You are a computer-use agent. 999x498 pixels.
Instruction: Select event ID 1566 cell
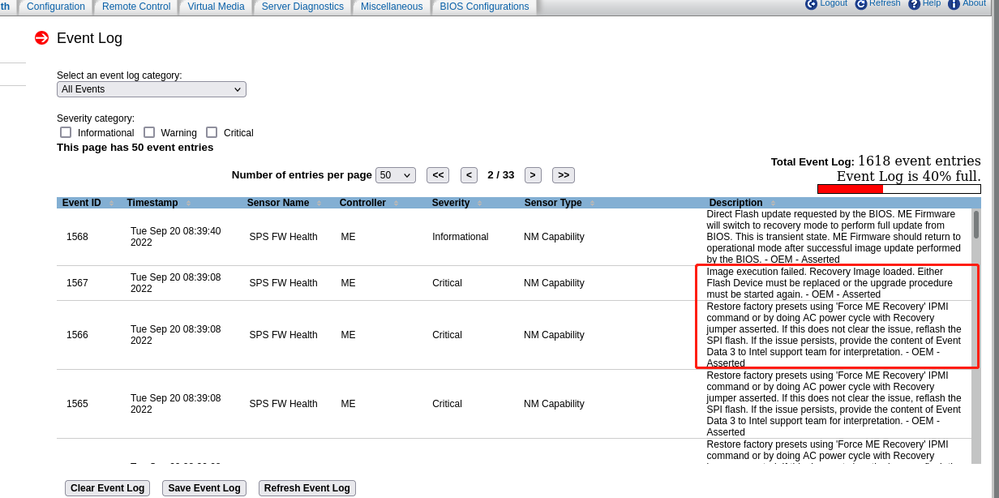coord(77,335)
